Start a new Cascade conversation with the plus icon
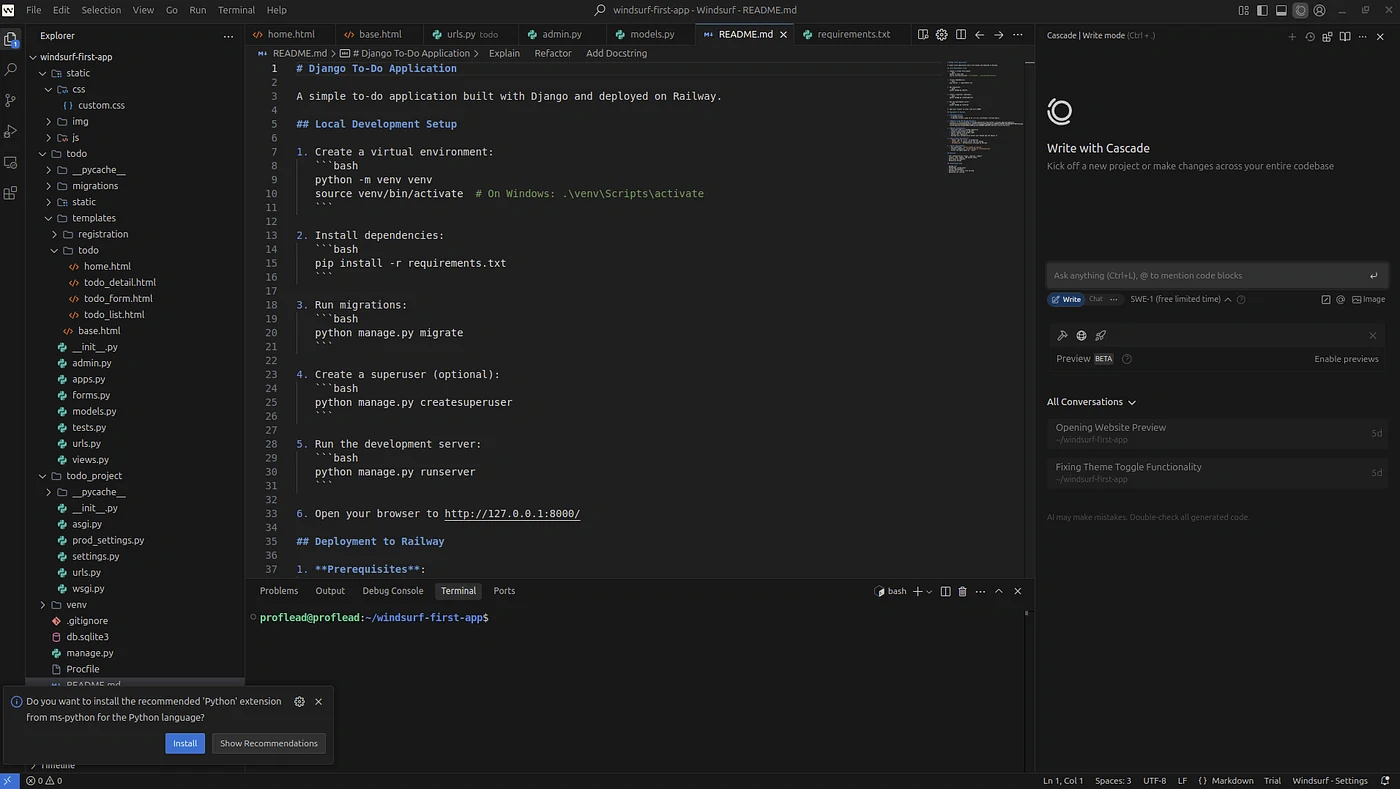The width and height of the screenshot is (1400, 789). [x=1292, y=36]
